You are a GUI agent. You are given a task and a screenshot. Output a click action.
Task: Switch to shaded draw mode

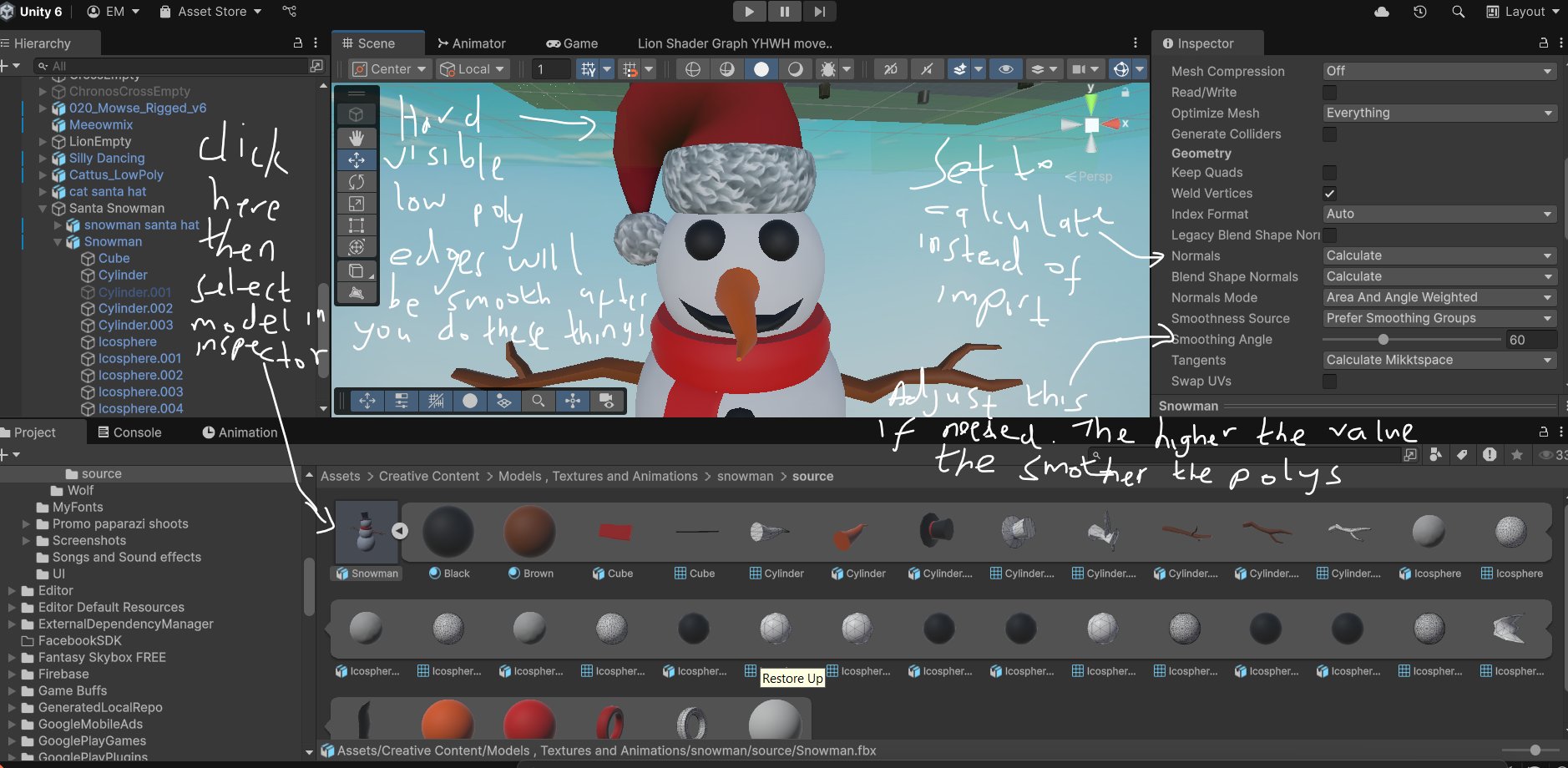(x=761, y=69)
